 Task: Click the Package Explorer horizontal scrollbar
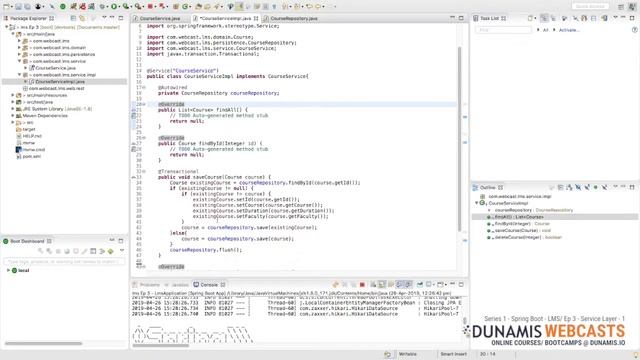tap(43, 343)
